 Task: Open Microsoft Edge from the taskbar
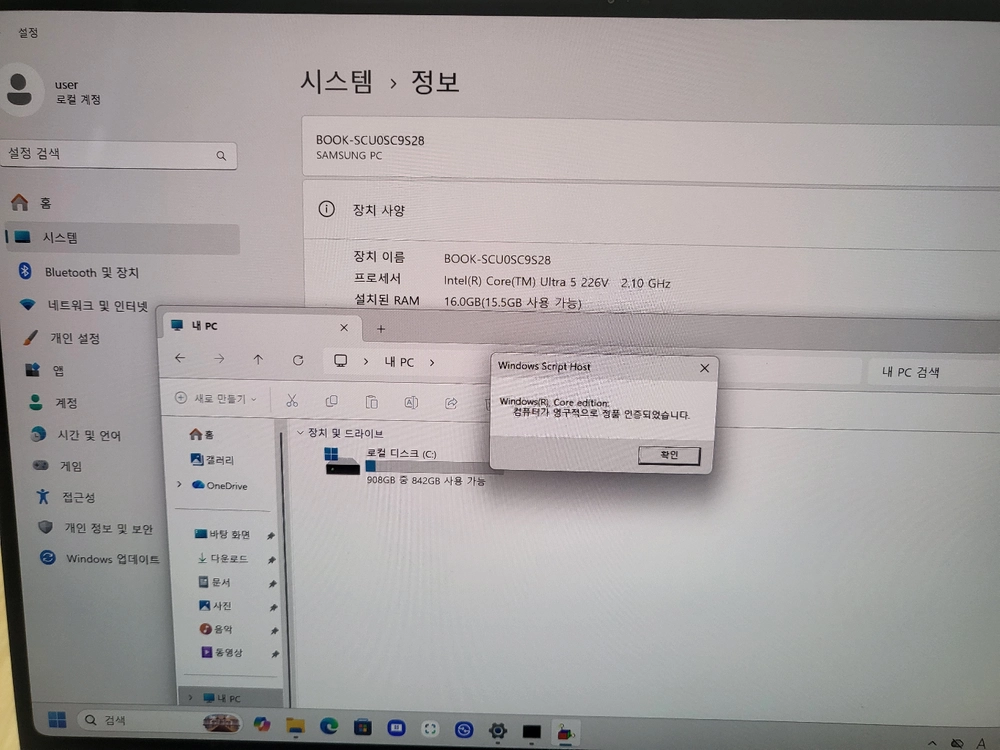[x=329, y=726]
